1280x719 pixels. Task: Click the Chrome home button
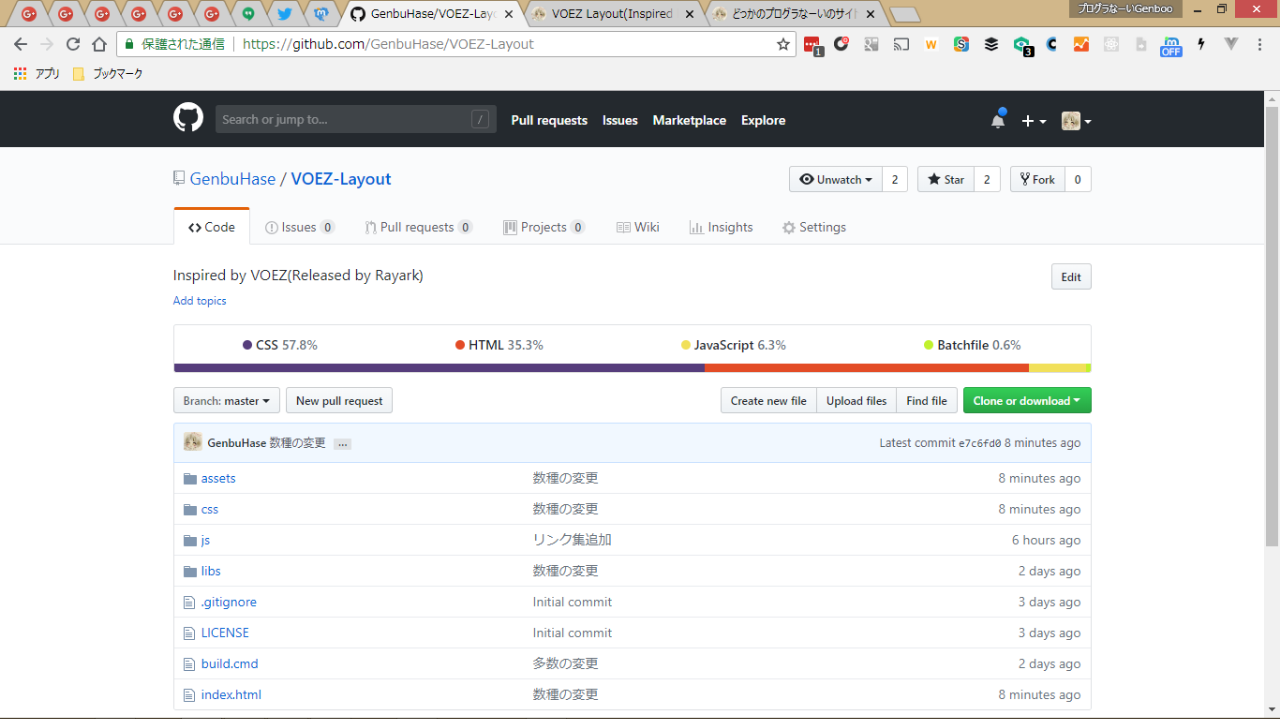99,44
